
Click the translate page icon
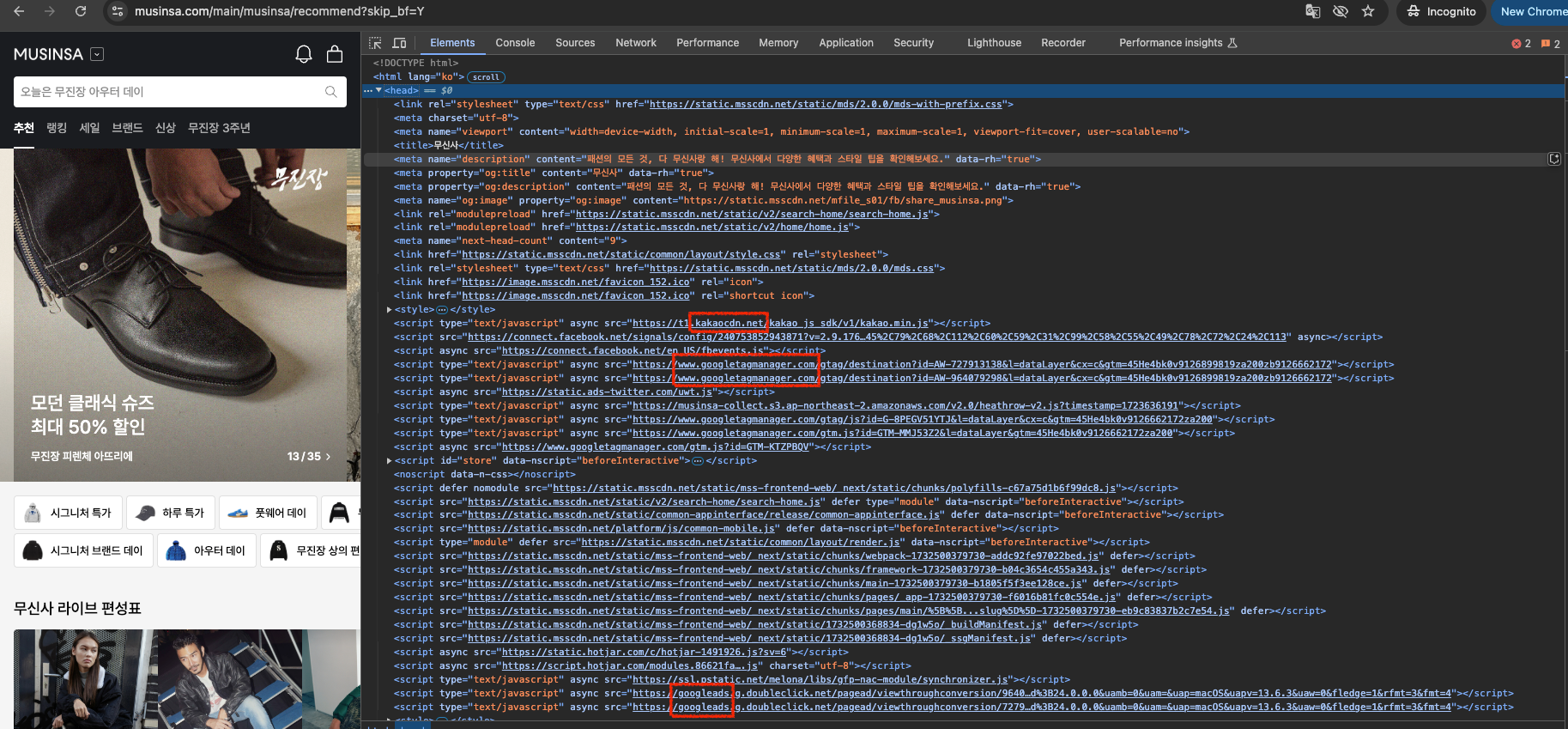click(x=1312, y=11)
